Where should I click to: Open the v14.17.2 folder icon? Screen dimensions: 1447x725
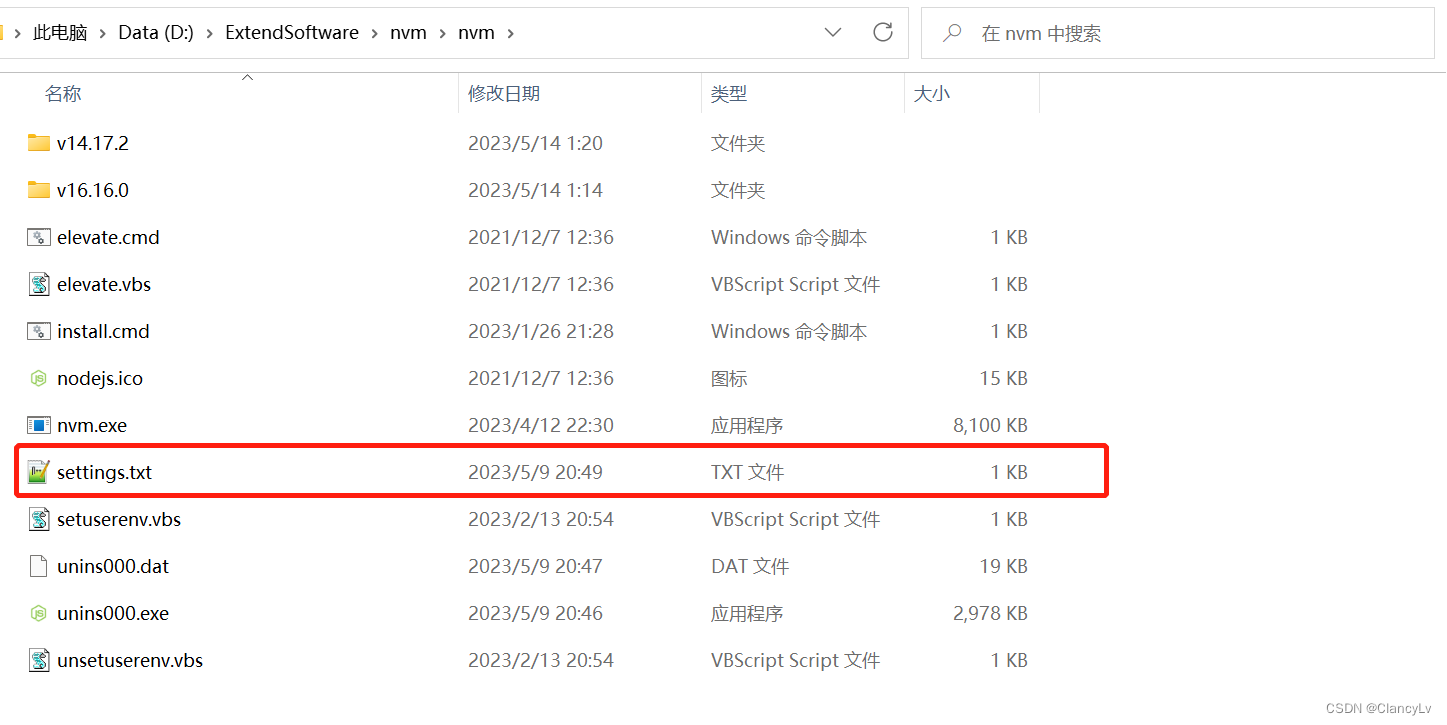coord(39,143)
